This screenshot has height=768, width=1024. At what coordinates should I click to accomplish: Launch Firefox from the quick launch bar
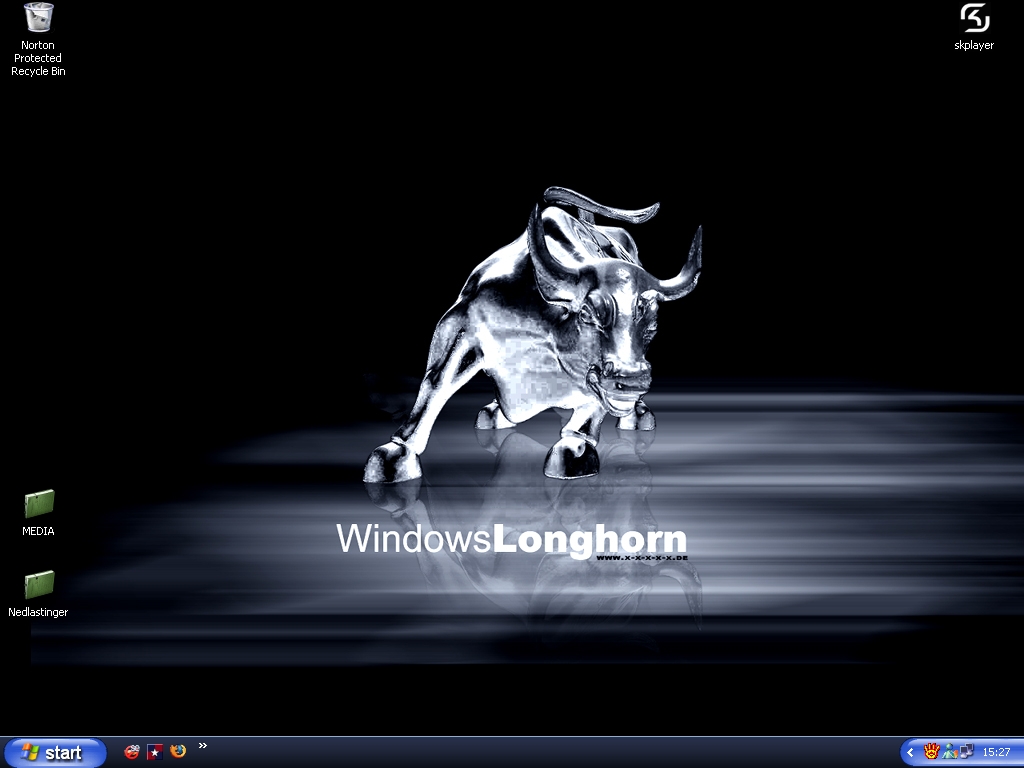[x=178, y=752]
